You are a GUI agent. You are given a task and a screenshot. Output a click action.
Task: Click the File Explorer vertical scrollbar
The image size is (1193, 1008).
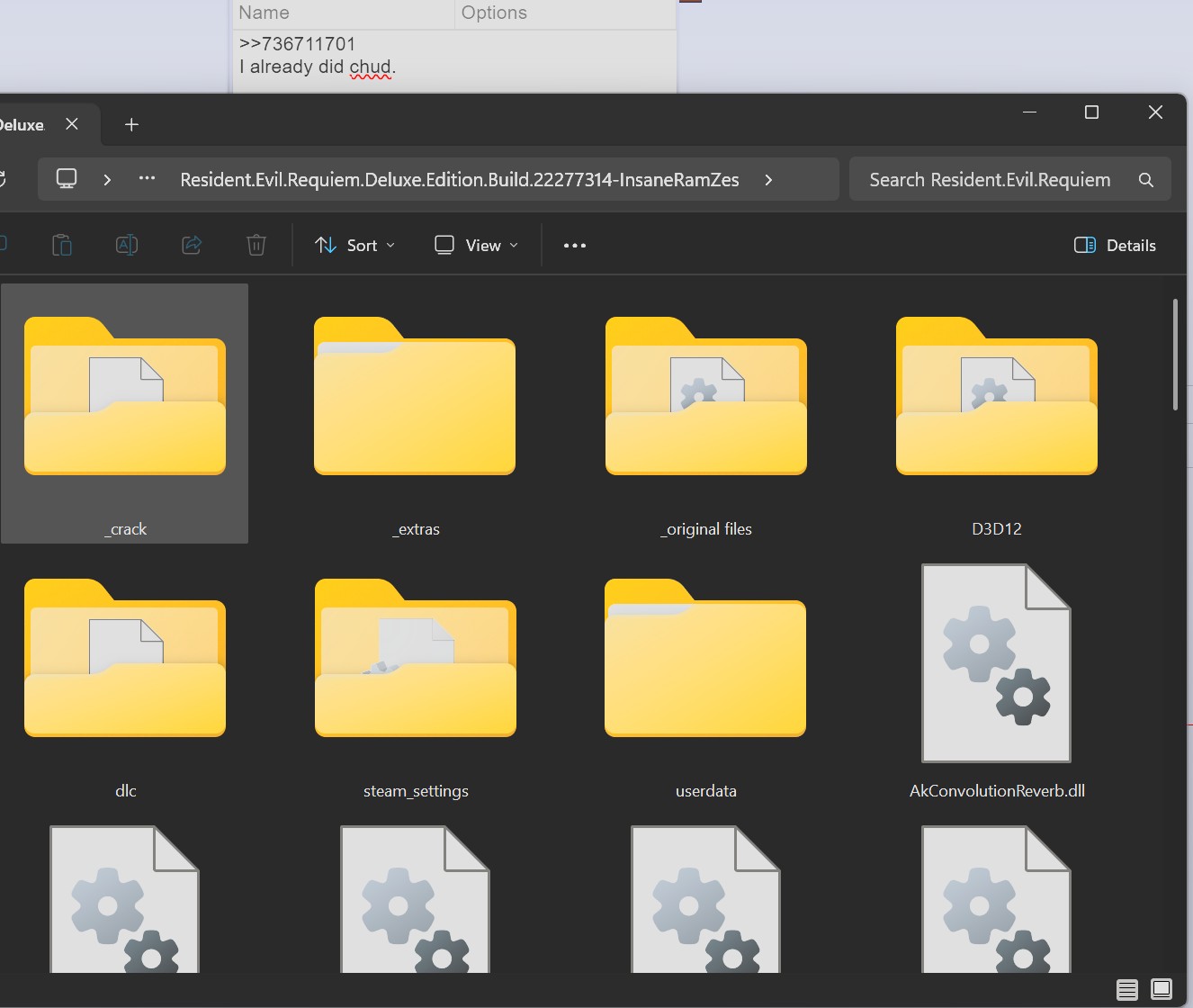[x=1175, y=355]
